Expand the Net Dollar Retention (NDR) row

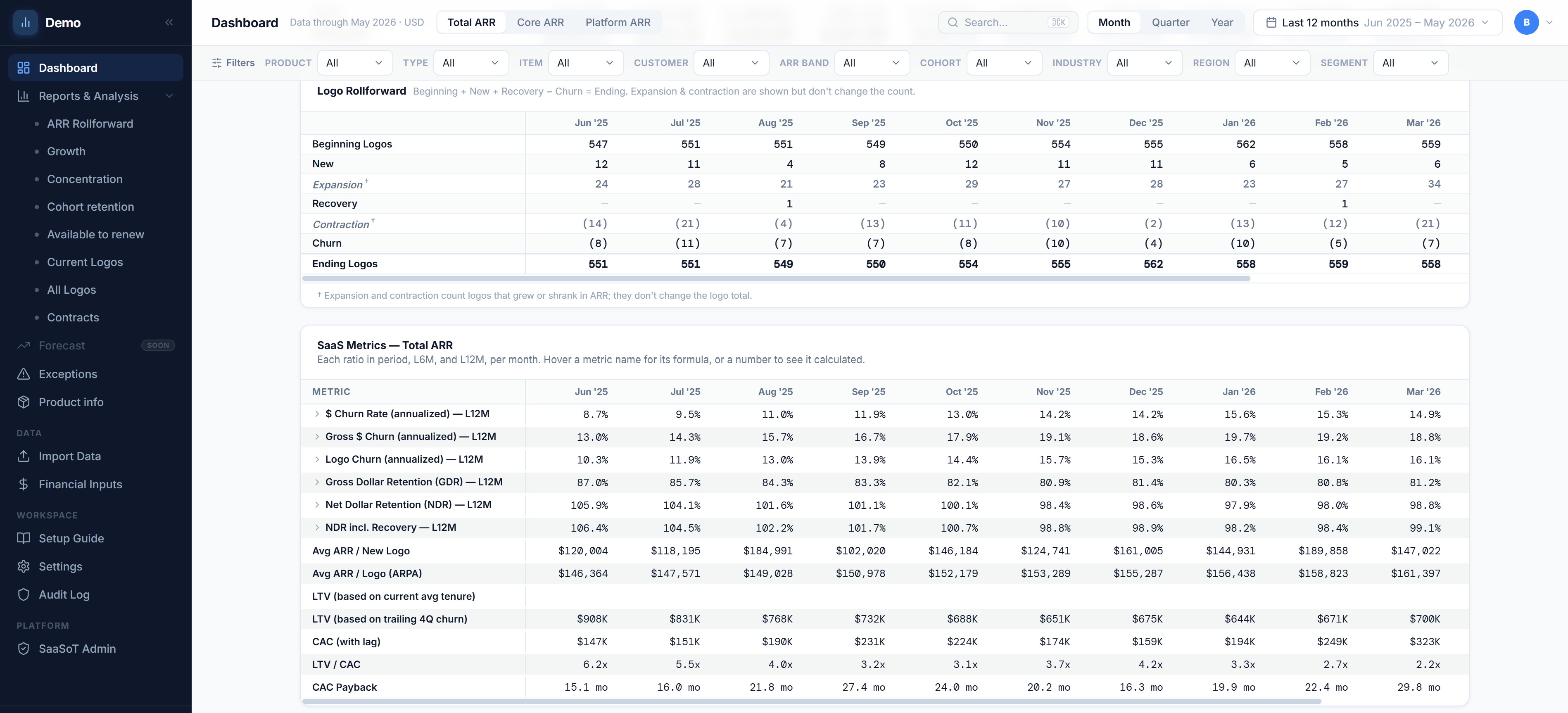[316, 505]
